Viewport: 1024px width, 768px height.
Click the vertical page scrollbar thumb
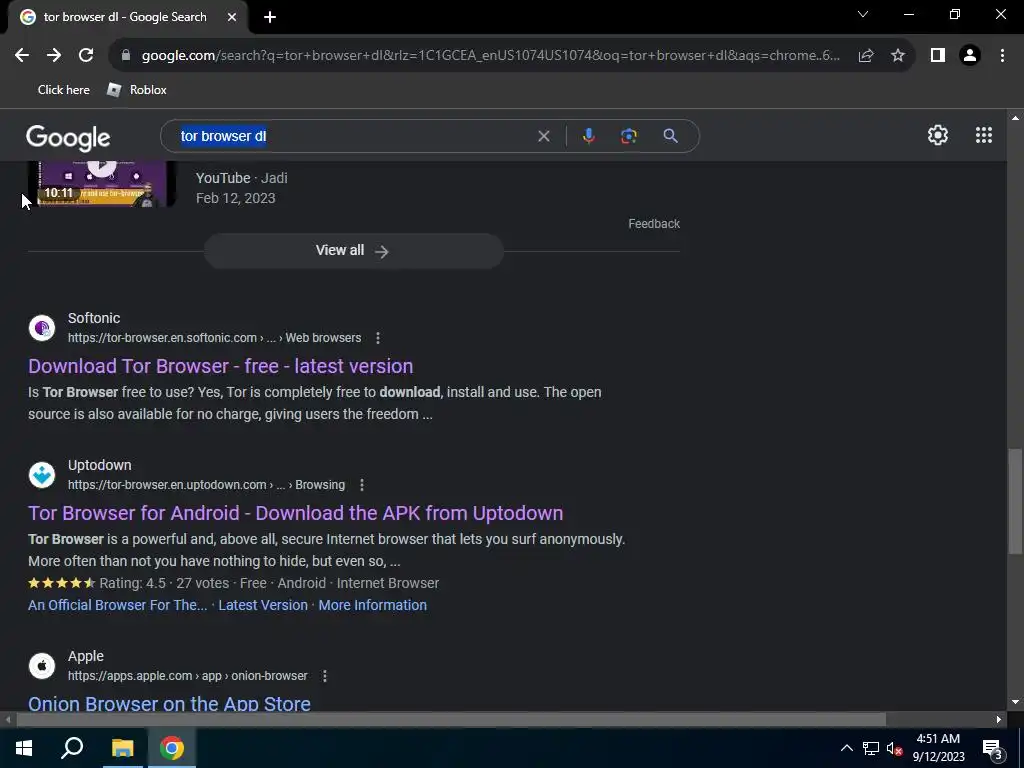1015,501
